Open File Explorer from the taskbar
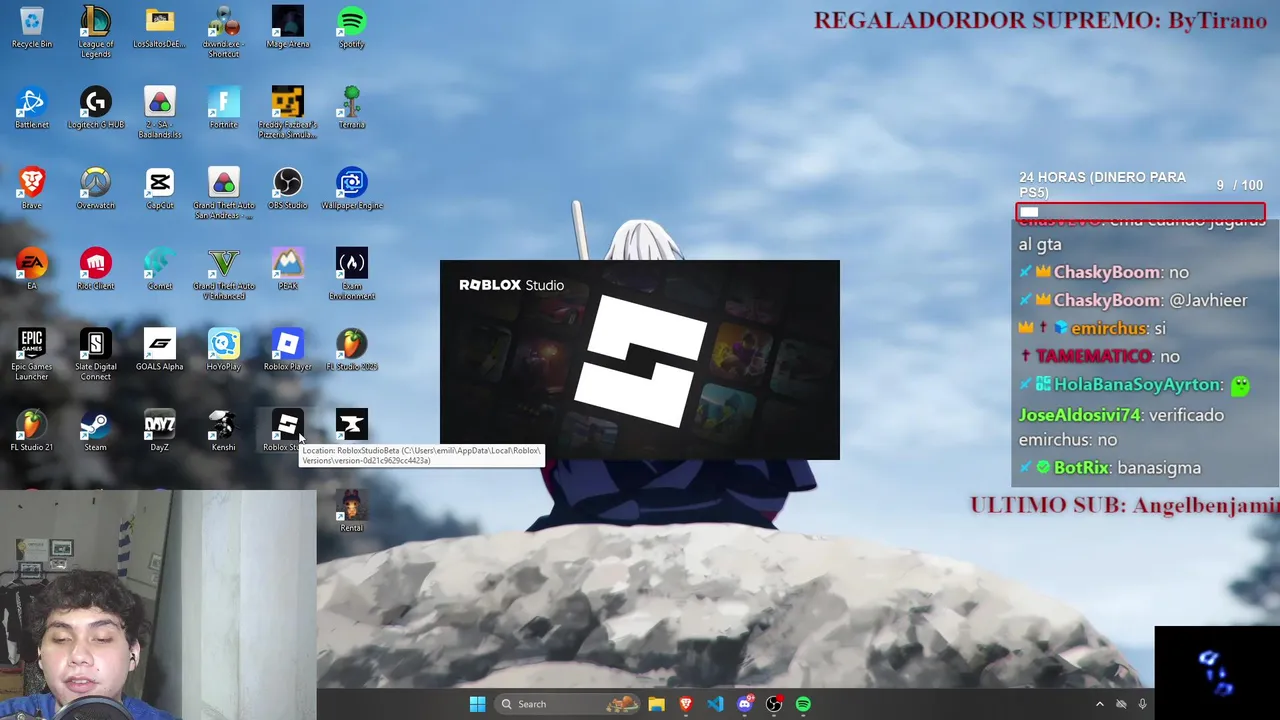 click(x=657, y=704)
